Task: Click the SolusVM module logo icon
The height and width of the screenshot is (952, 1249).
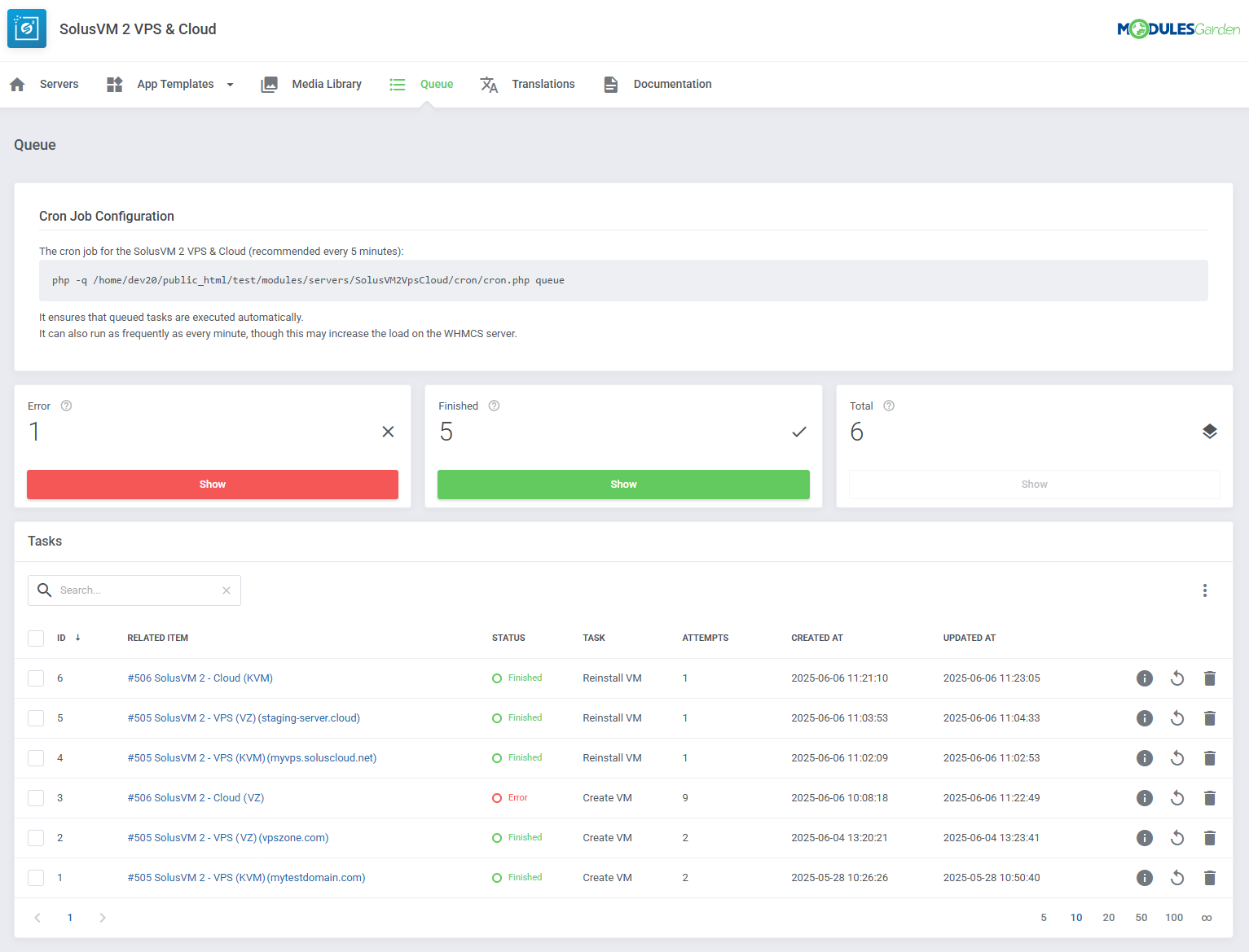Action: pyautogui.click(x=27, y=29)
